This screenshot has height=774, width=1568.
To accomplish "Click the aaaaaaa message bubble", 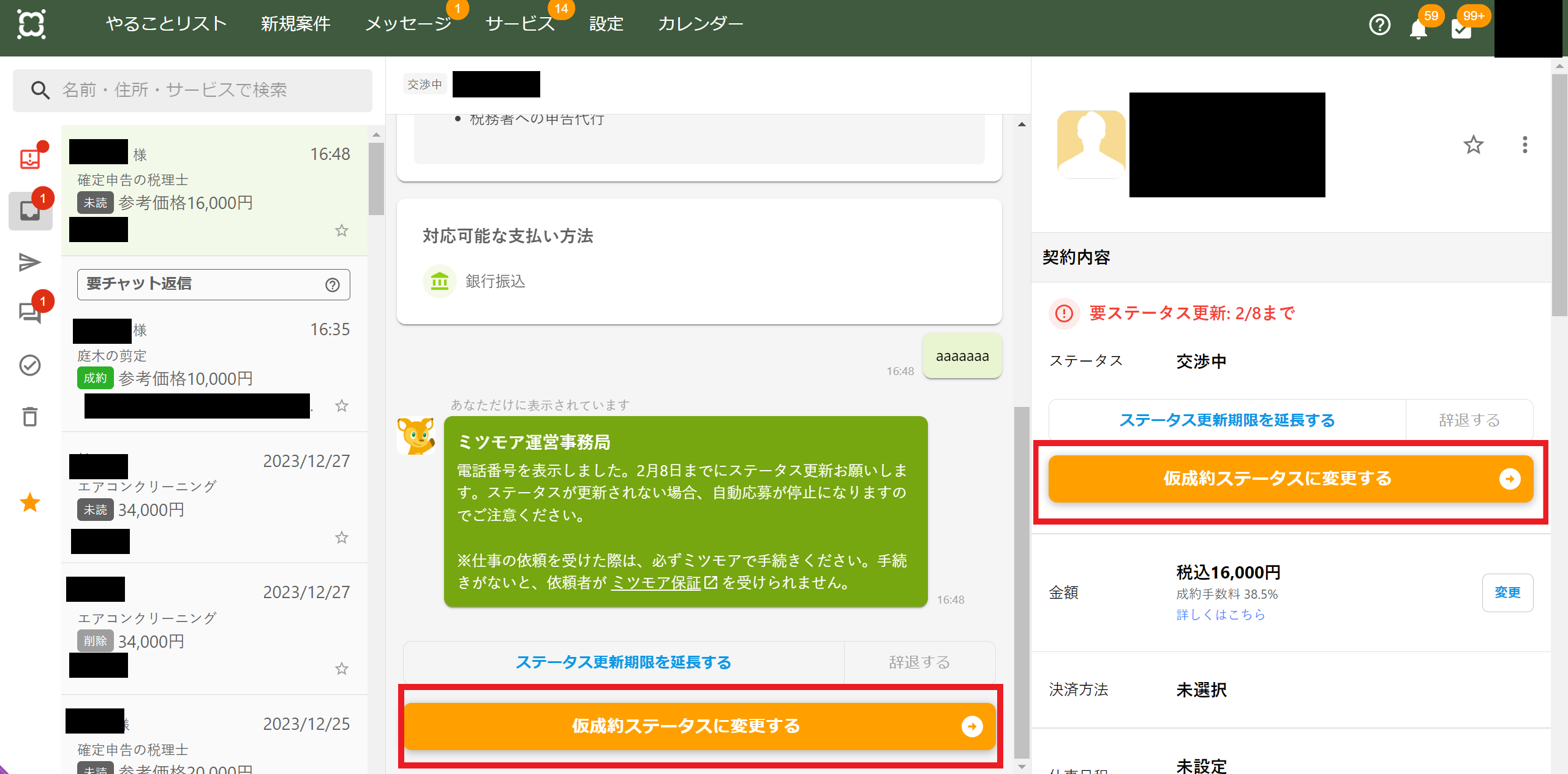I will tap(962, 356).
